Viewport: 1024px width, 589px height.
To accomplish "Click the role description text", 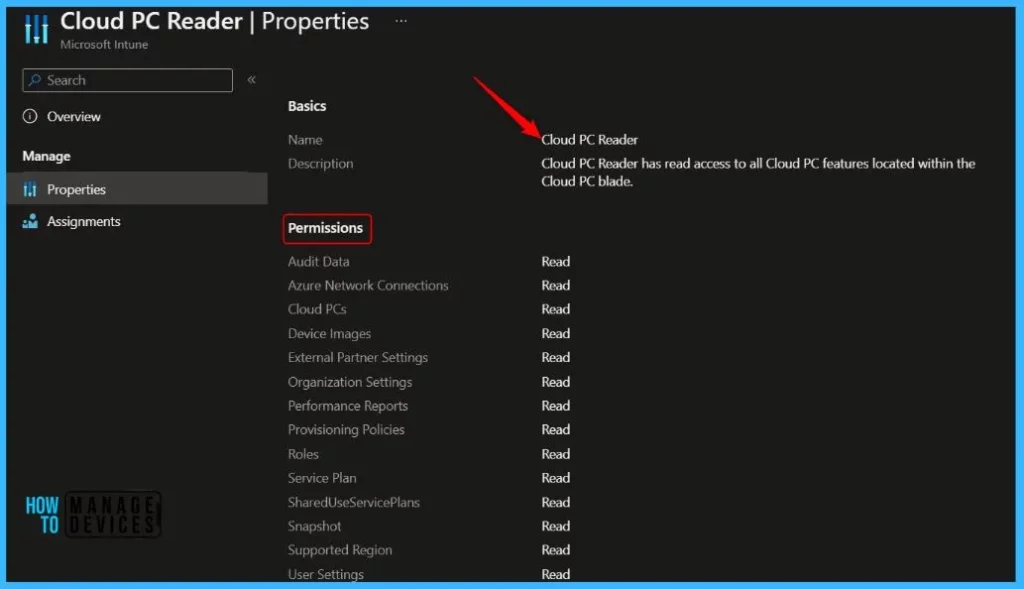I will coord(758,172).
